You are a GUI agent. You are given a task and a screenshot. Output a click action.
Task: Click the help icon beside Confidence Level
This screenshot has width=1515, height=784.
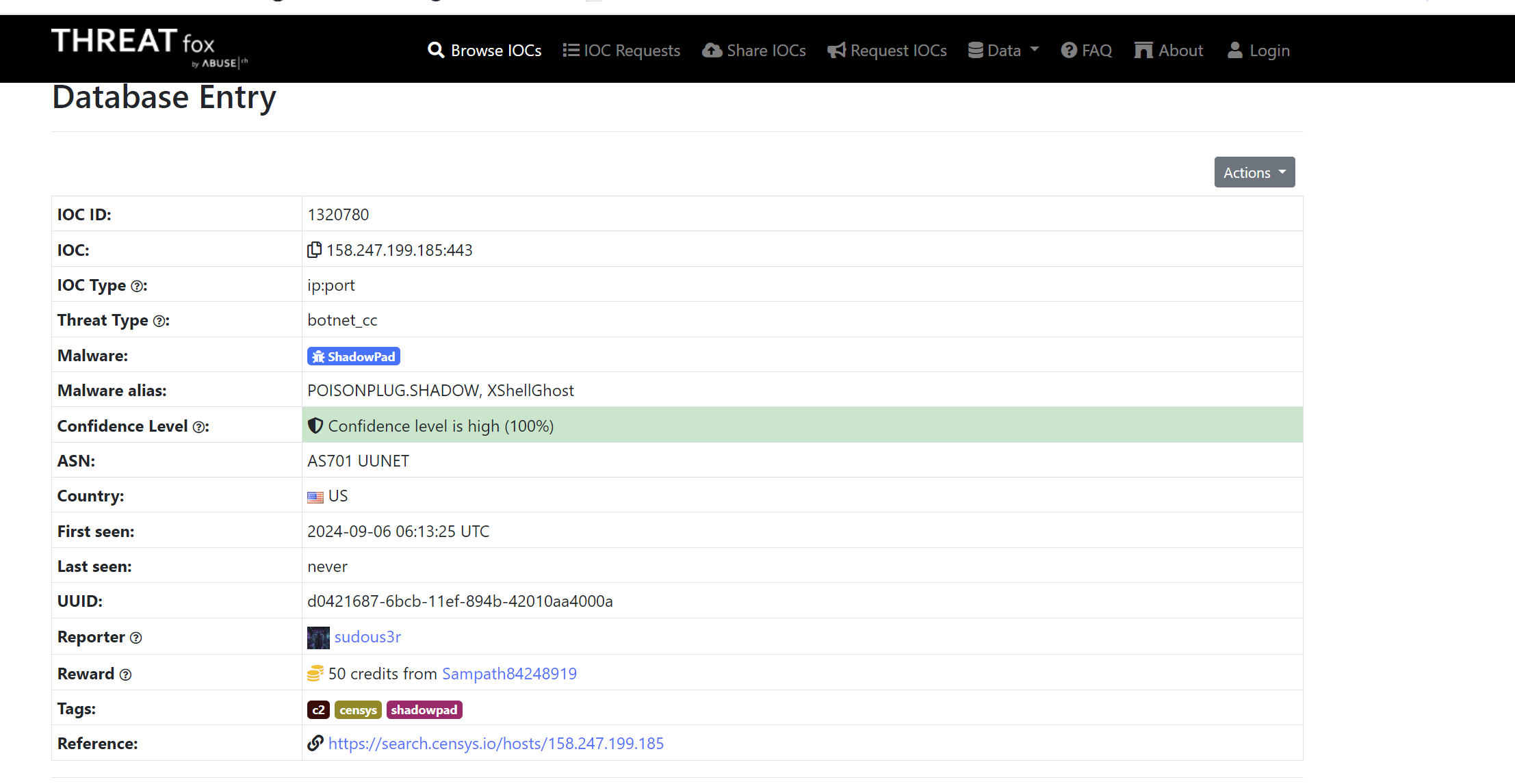point(199,427)
